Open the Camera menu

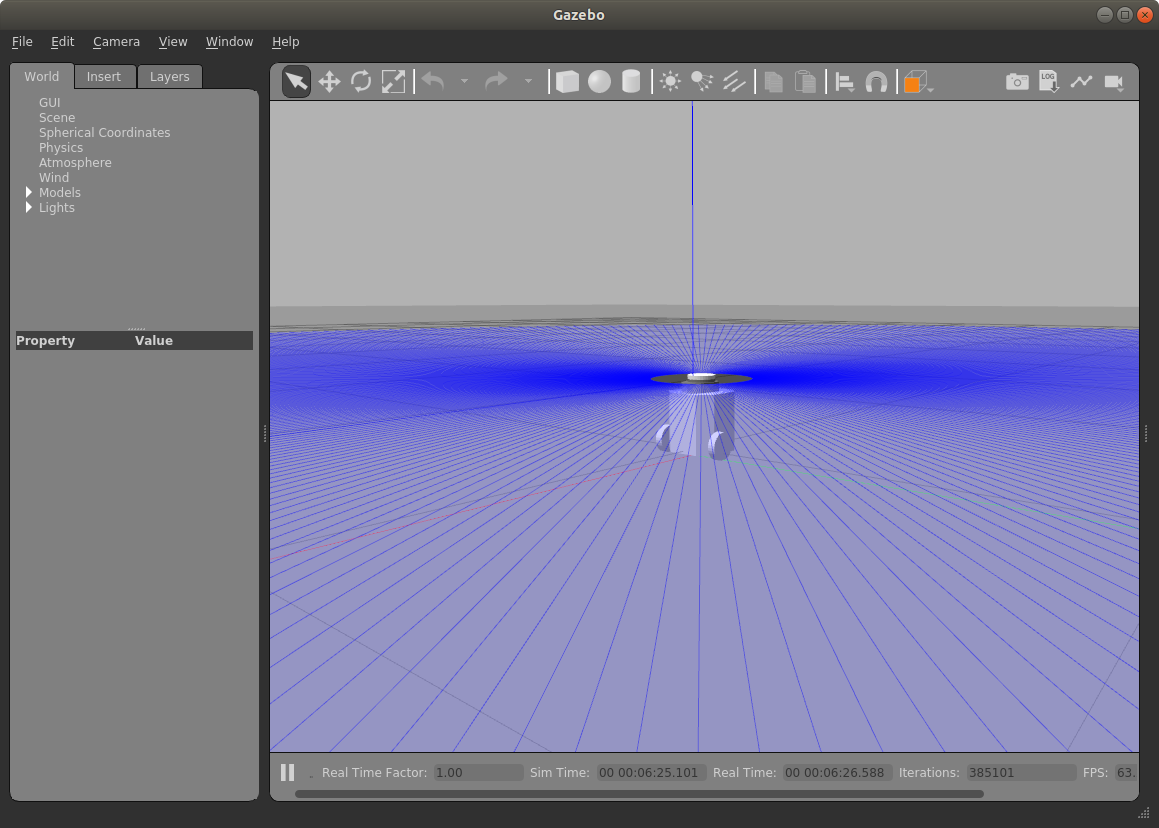[116, 41]
